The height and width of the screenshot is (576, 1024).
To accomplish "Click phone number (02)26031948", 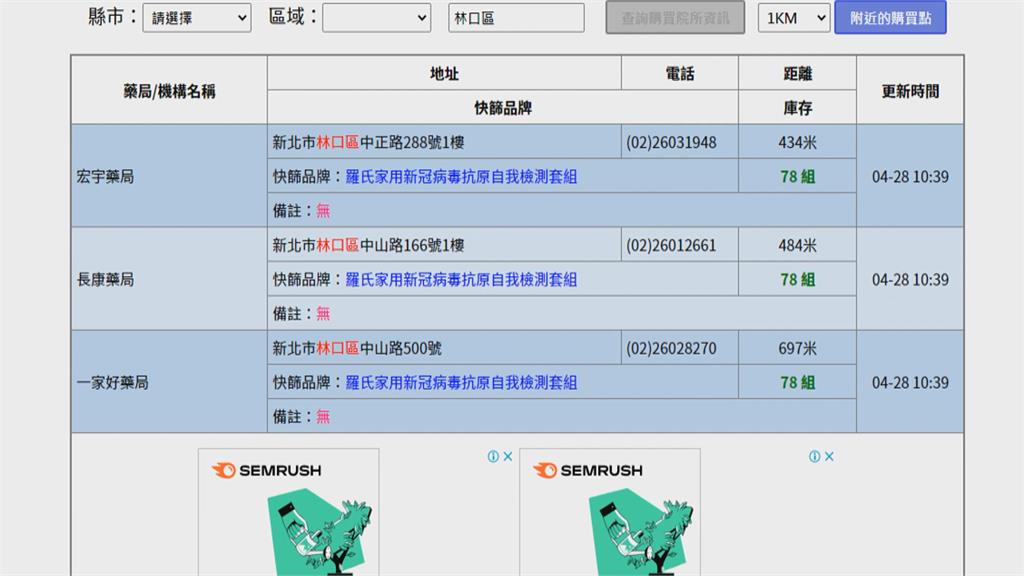I will point(671,142).
